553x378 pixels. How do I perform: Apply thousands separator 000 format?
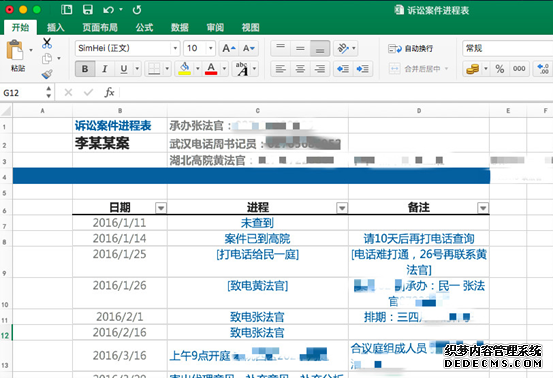click(519, 69)
